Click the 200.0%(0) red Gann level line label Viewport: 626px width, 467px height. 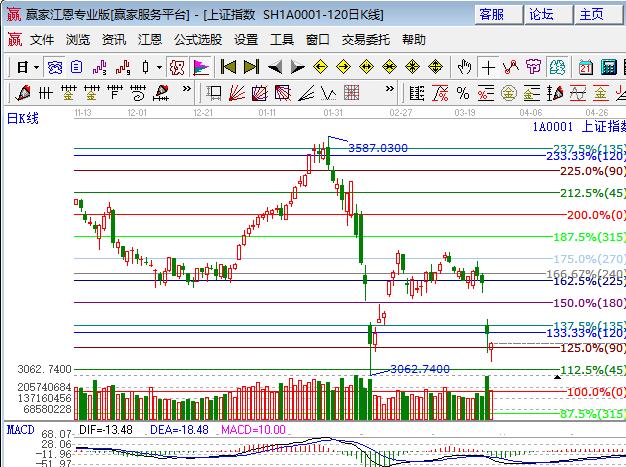[x=595, y=215]
